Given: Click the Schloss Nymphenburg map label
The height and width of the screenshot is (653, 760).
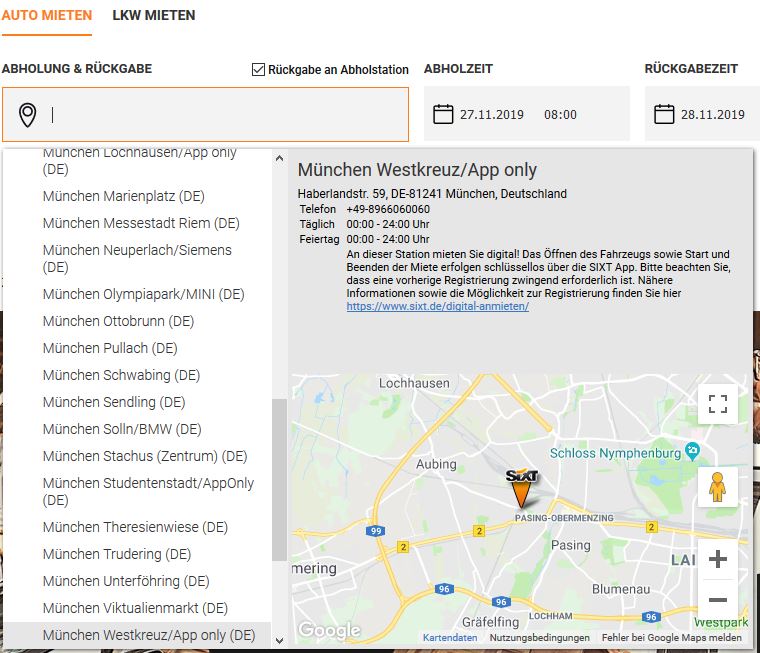Looking at the screenshot, I should [615, 453].
